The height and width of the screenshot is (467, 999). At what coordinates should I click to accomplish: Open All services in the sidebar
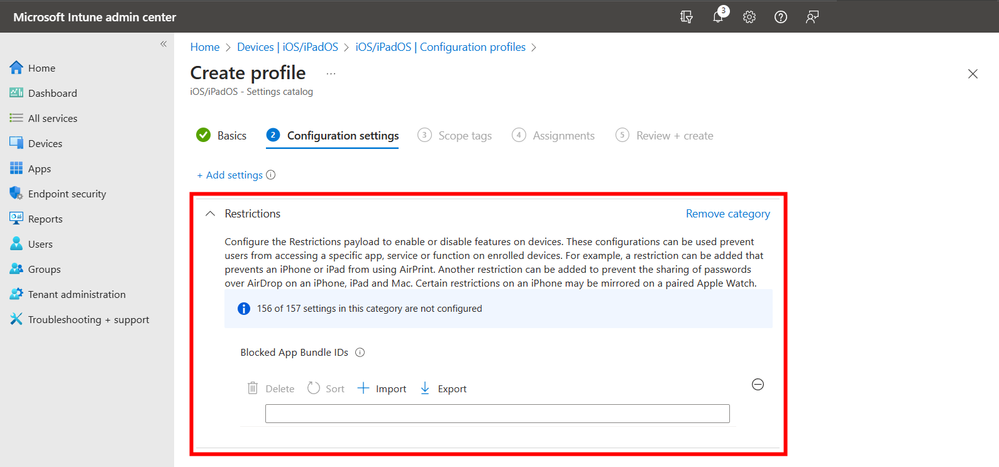pyautogui.click(x=43, y=119)
